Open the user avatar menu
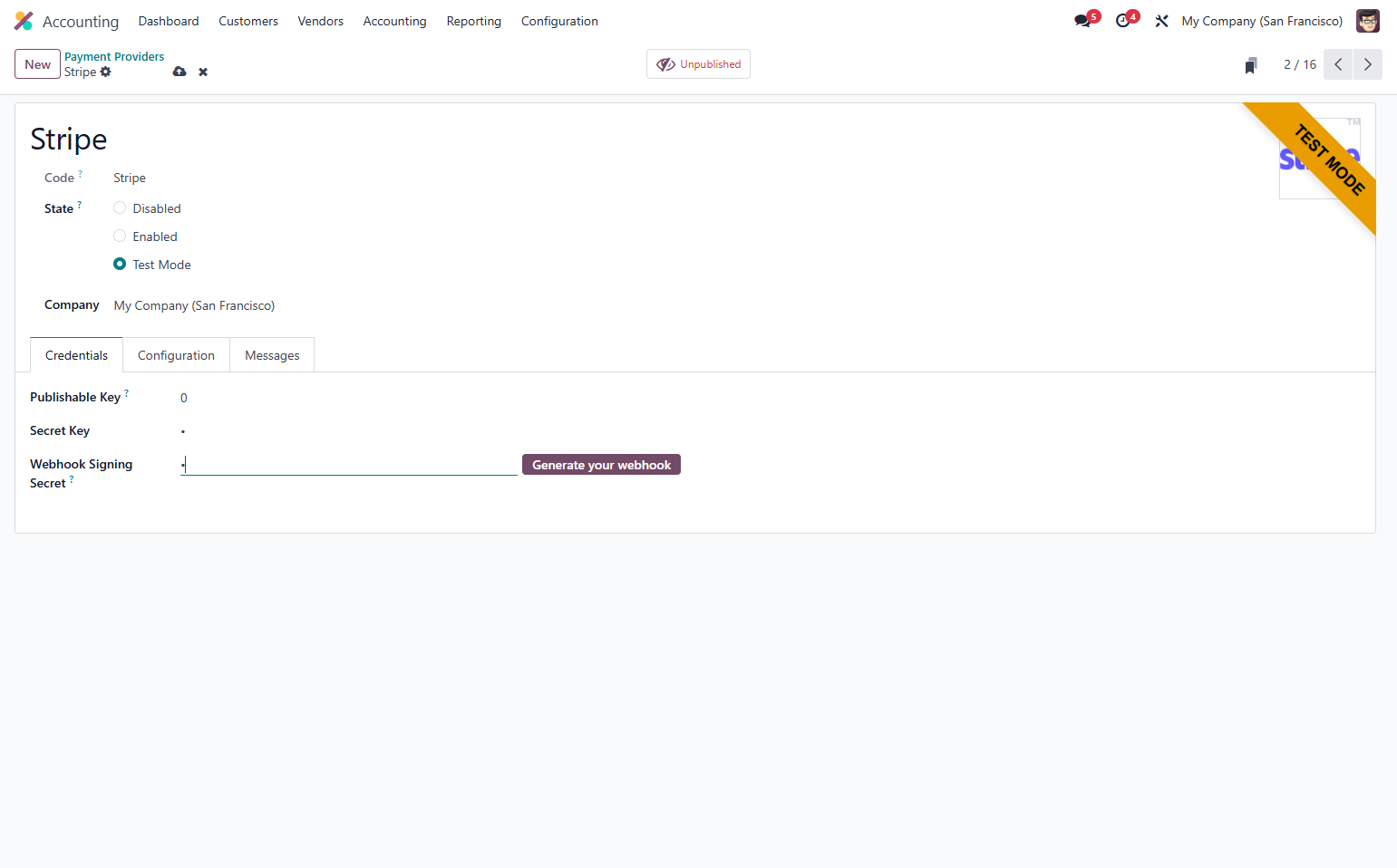1397x868 pixels. tap(1368, 21)
